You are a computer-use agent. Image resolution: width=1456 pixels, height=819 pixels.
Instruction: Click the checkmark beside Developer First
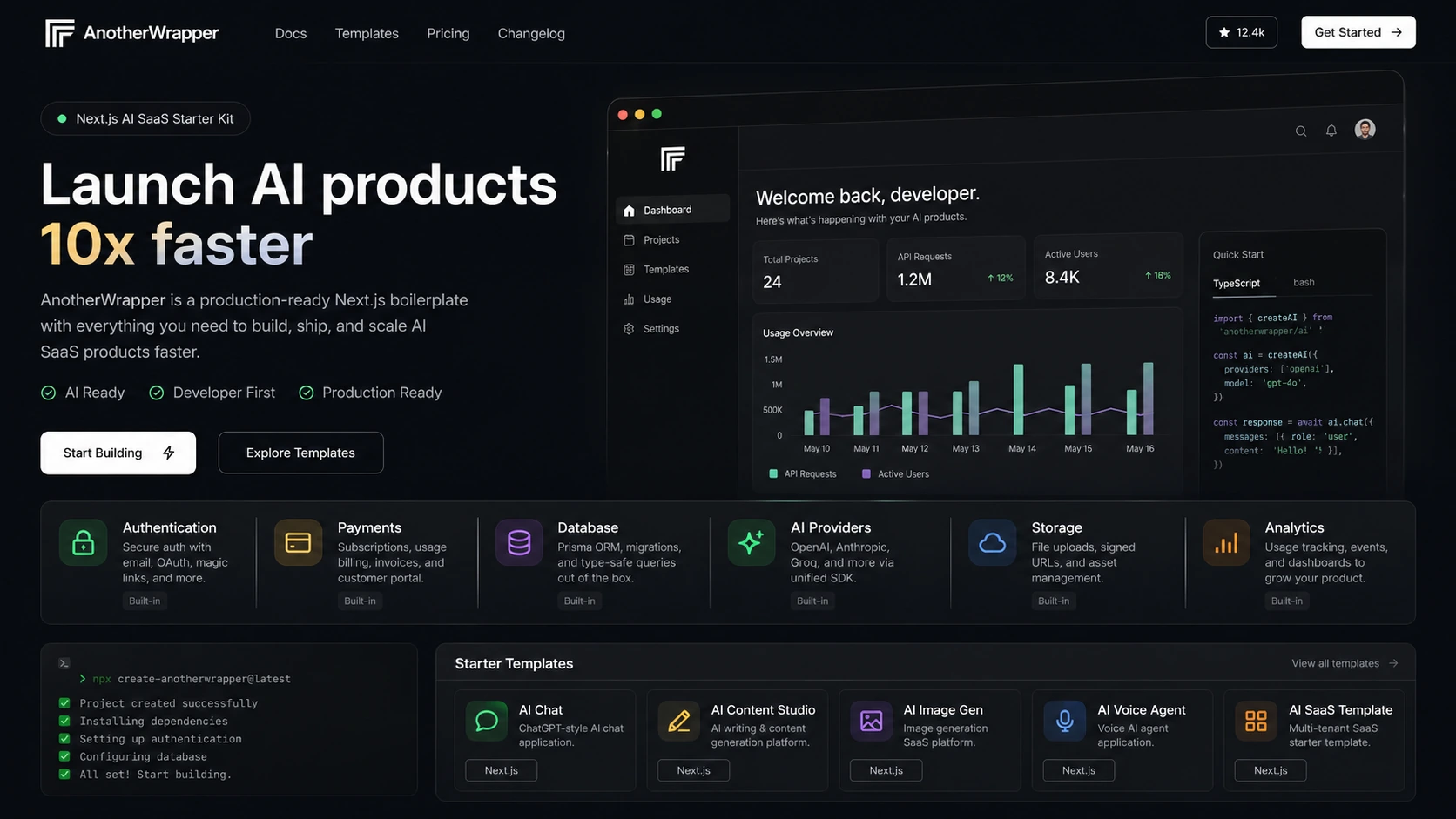(157, 393)
